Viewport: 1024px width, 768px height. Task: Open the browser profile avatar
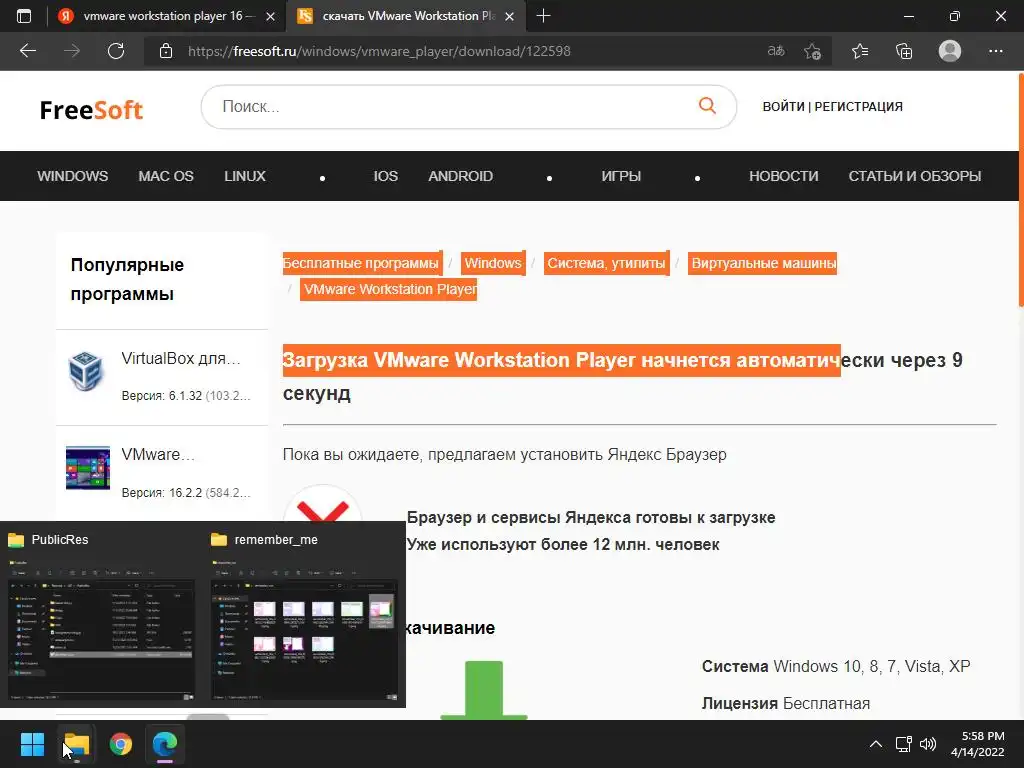tap(950, 51)
